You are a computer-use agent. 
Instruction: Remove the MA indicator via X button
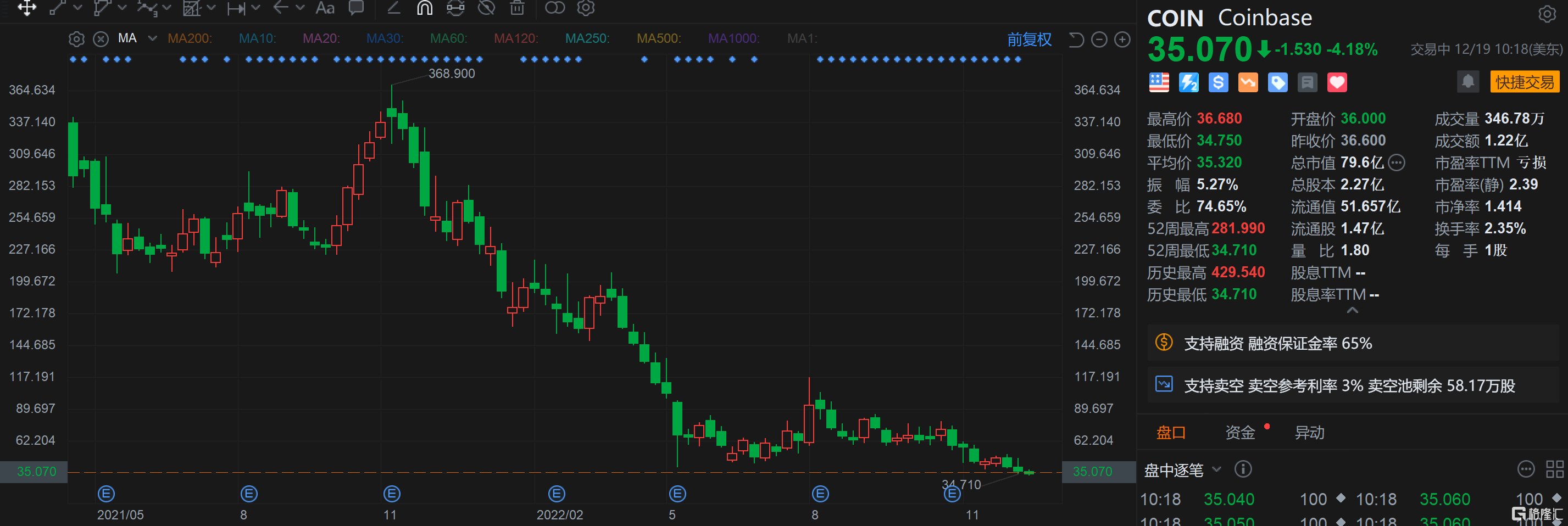click(x=101, y=38)
